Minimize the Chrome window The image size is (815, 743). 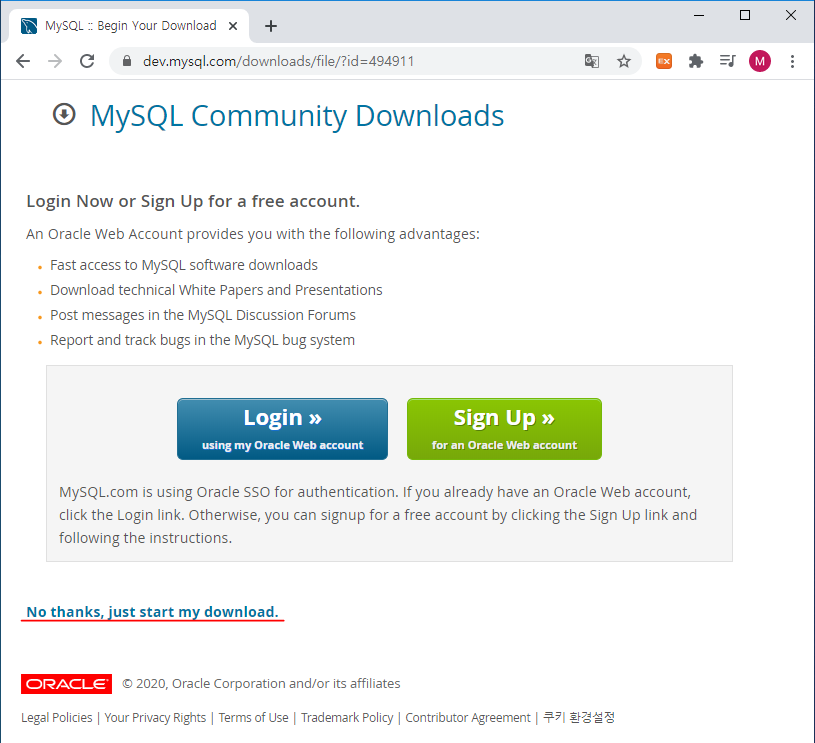(699, 16)
